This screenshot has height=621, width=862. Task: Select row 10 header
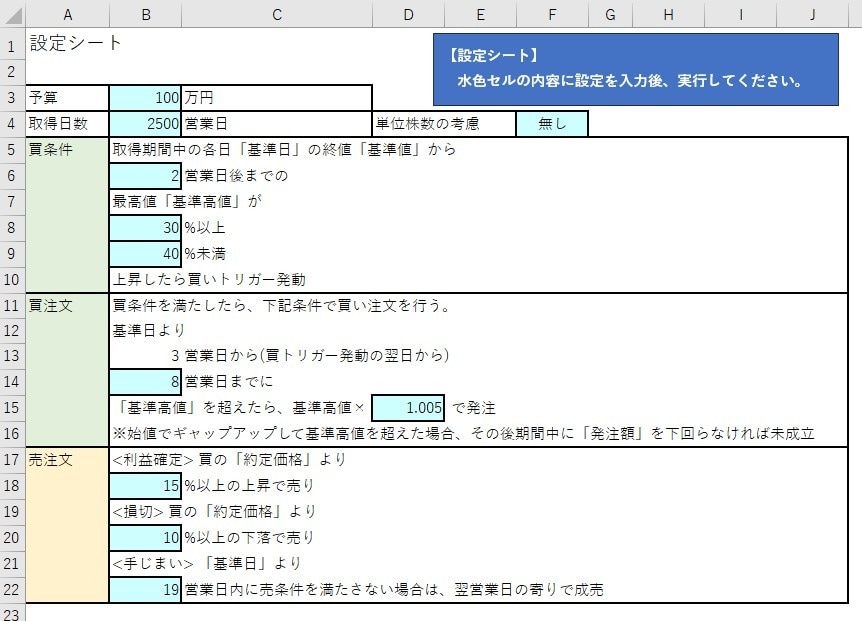(12, 280)
